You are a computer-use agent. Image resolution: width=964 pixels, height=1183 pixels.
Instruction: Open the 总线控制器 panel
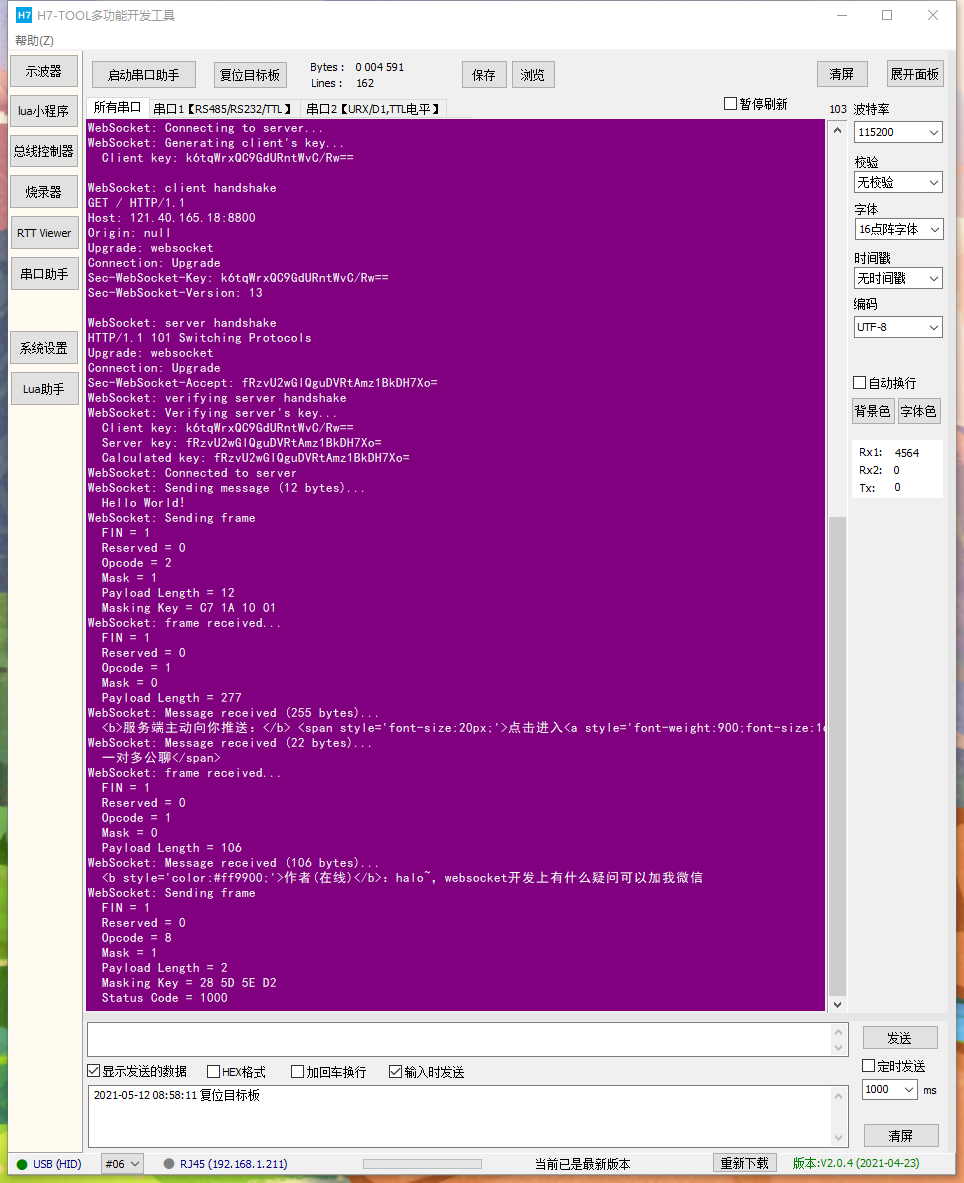44,151
